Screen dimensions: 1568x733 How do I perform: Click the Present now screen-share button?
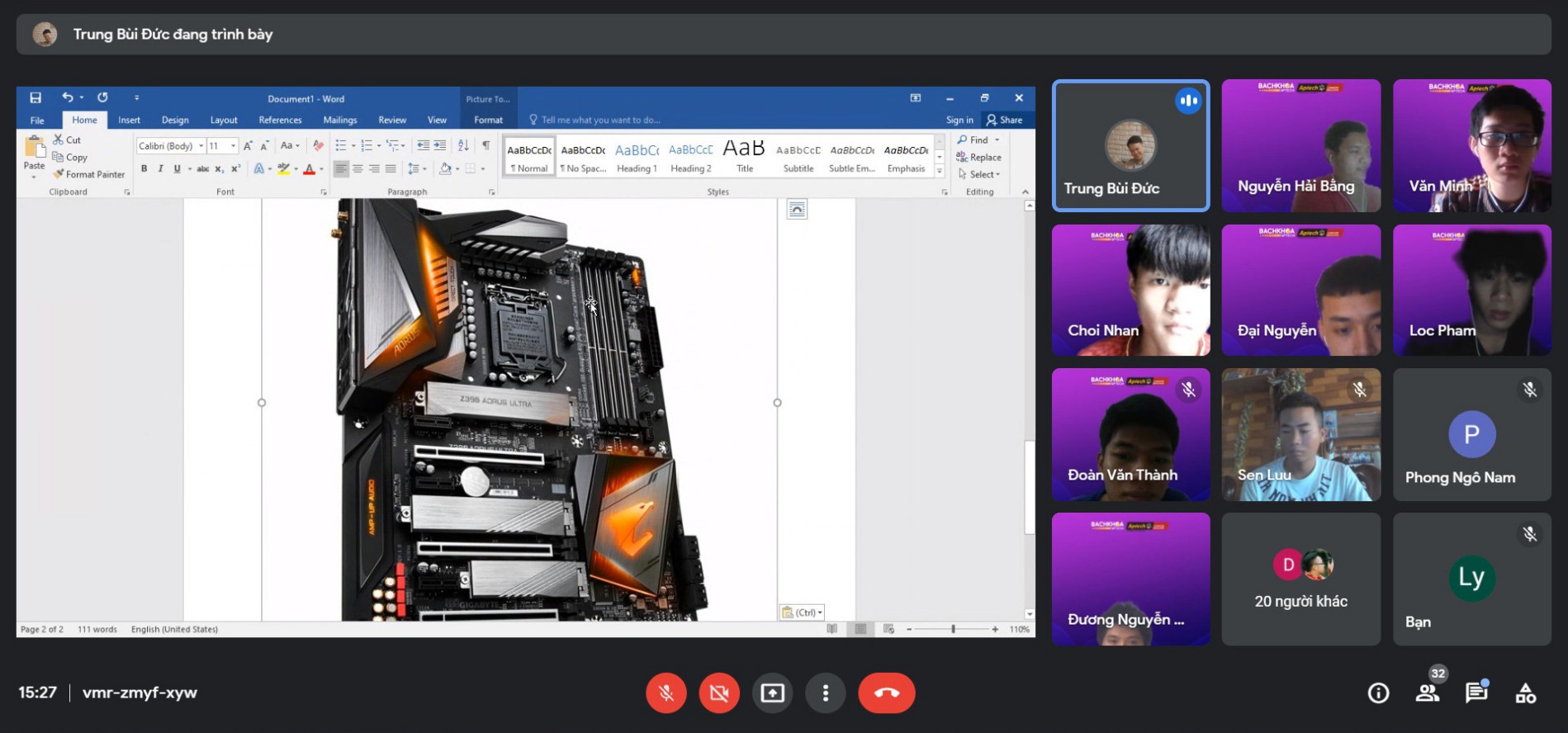[x=773, y=693]
